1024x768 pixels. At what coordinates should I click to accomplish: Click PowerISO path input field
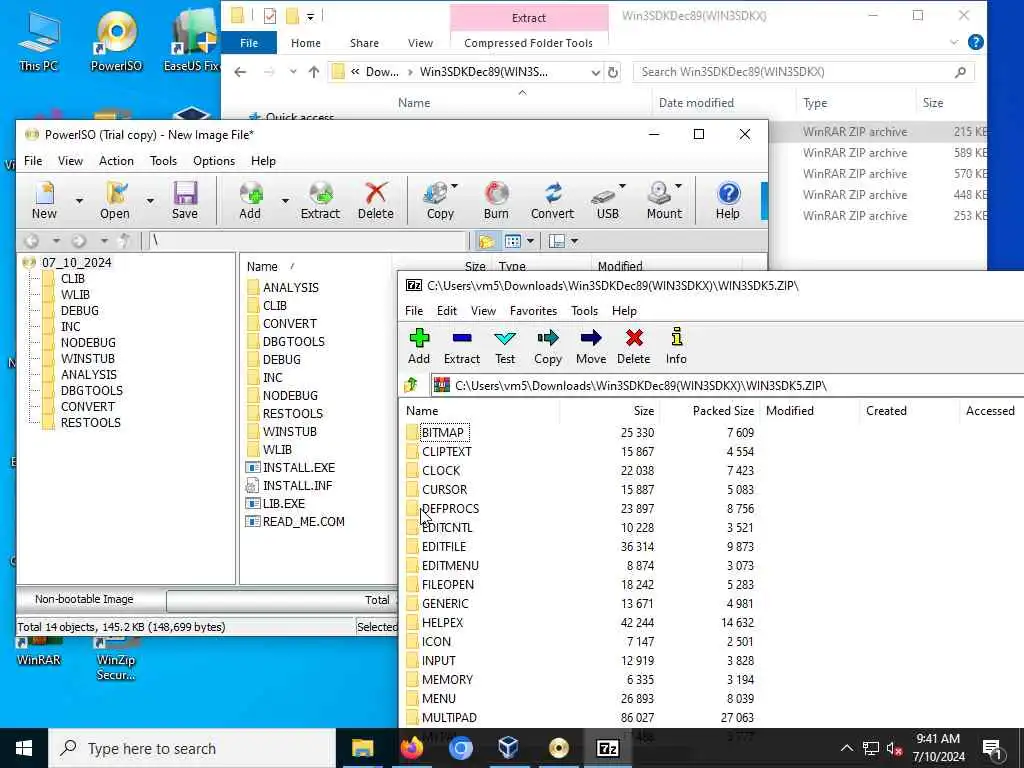[308, 241]
